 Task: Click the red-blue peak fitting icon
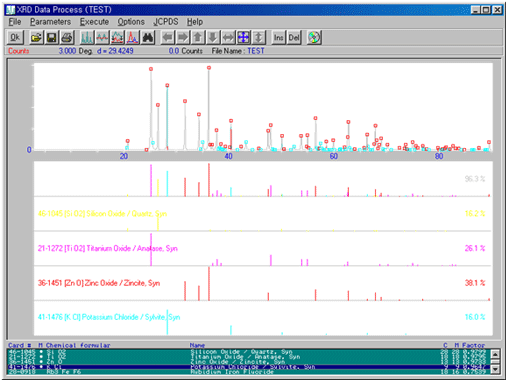coord(133,37)
